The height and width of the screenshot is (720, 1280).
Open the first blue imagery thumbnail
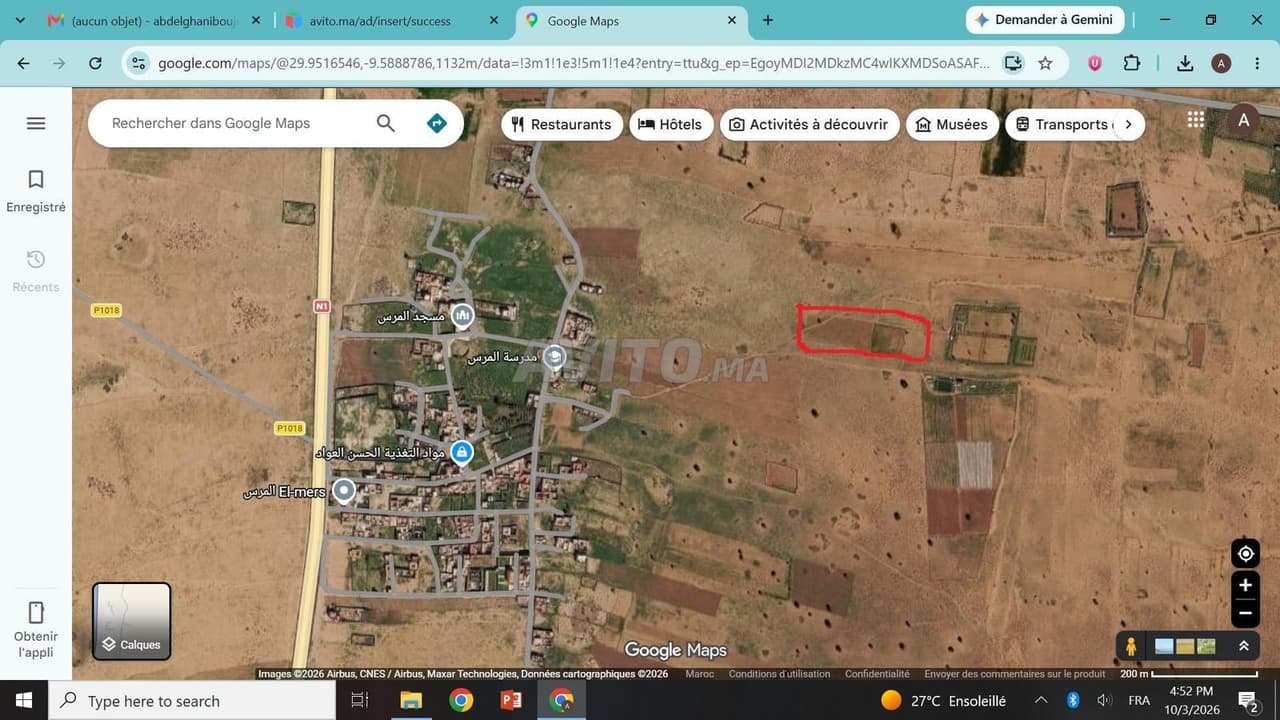click(x=1164, y=646)
